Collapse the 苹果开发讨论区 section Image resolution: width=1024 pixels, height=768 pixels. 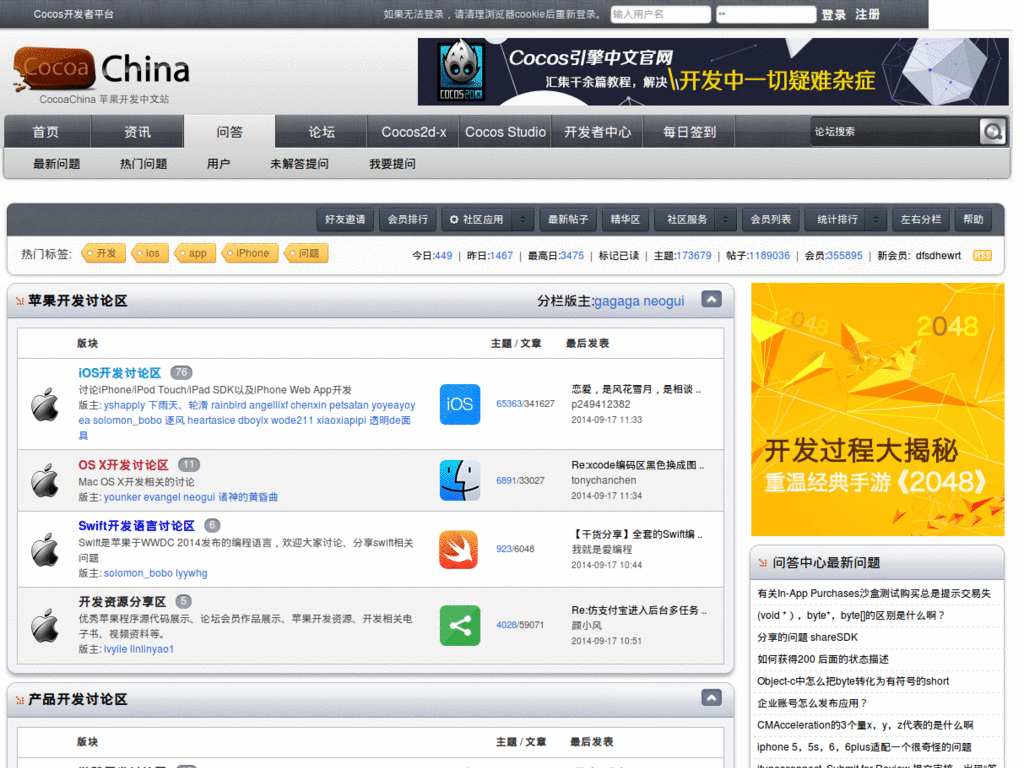[x=711, y=299]
